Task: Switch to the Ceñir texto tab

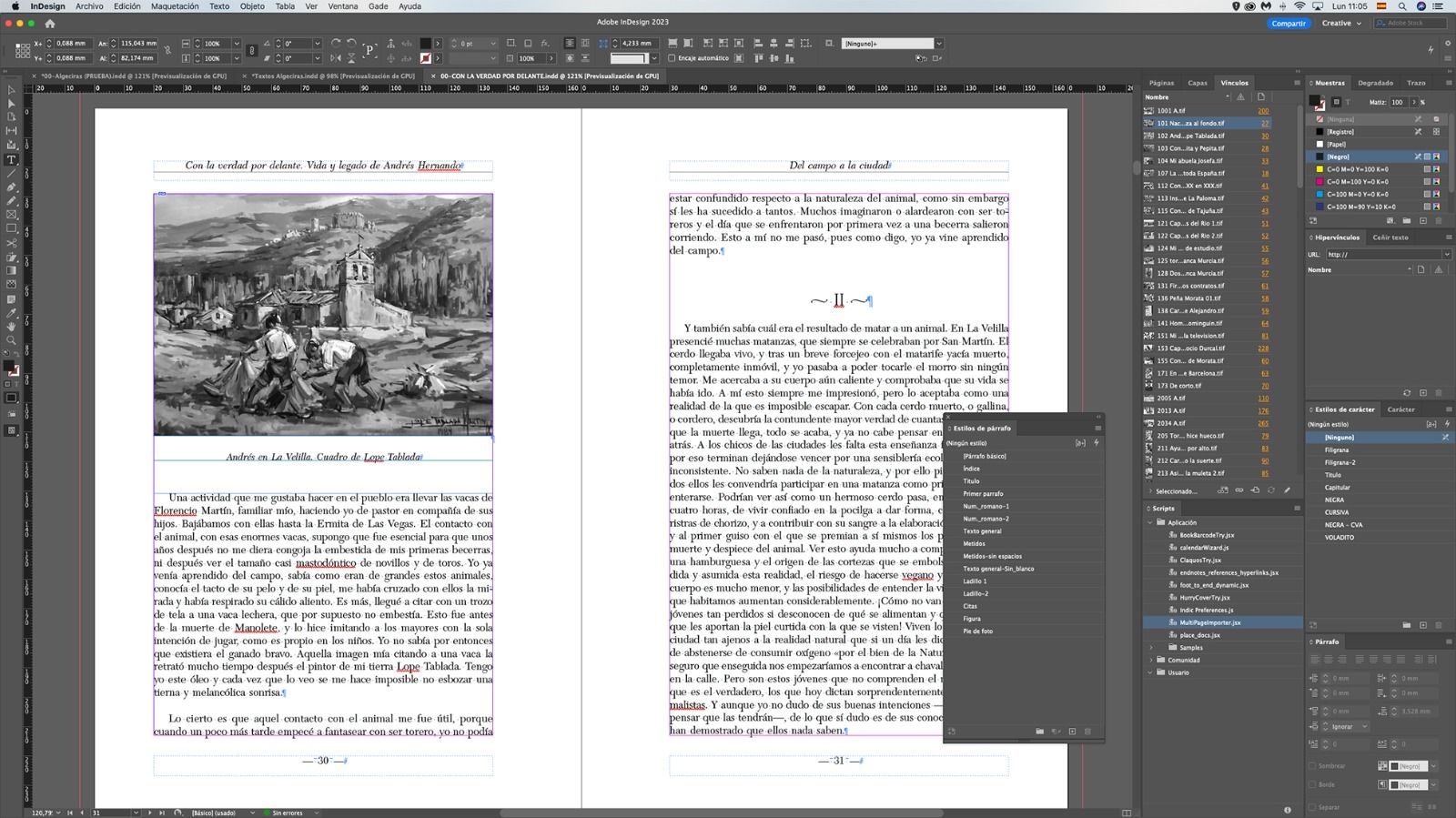Action: tap(1390, 237)
